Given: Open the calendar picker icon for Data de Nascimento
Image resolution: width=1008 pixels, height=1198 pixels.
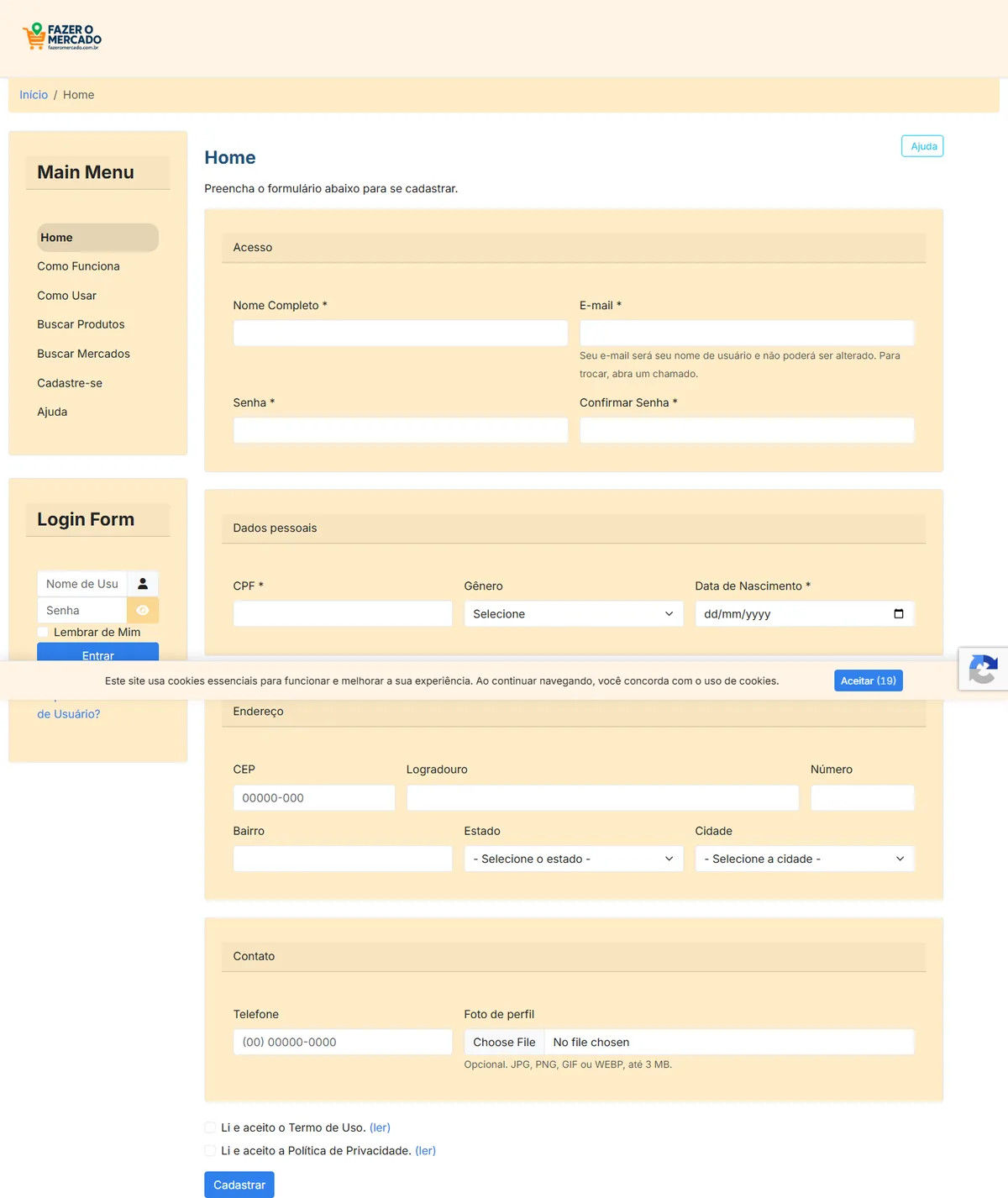Looking at the screenshot, I should [899, 614].
